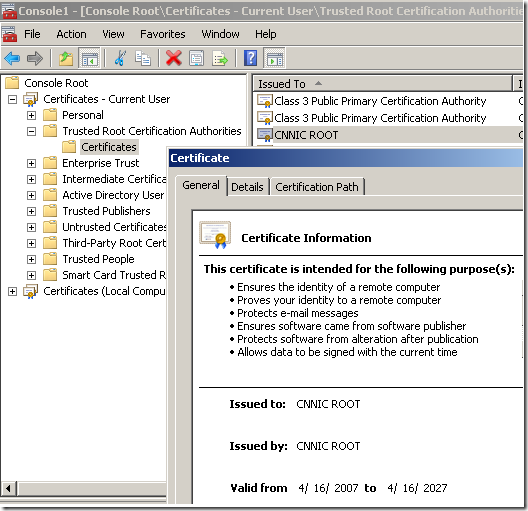Click the Issued by CNNIC ROOT value

(x=328, y=446)
